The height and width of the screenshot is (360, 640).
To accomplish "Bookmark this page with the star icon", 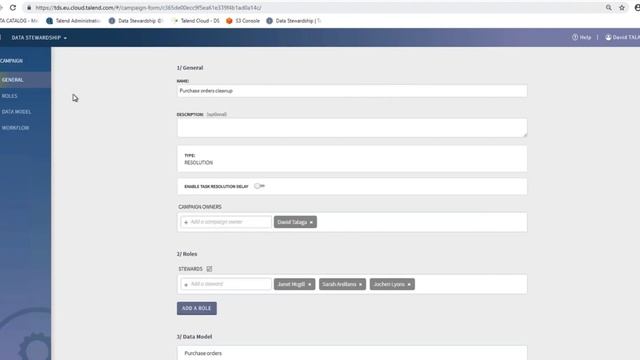I will click(x=622, y=8).
